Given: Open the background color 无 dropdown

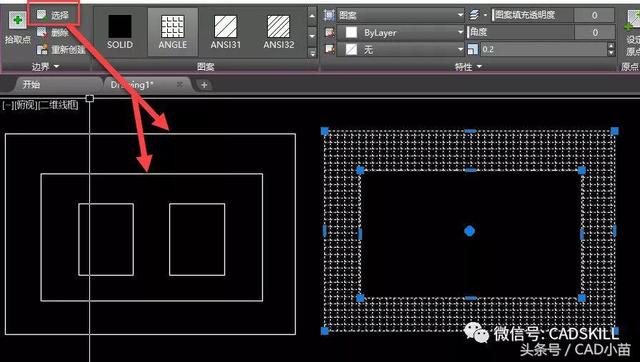Looking at the screenshot, I should 400,50.
